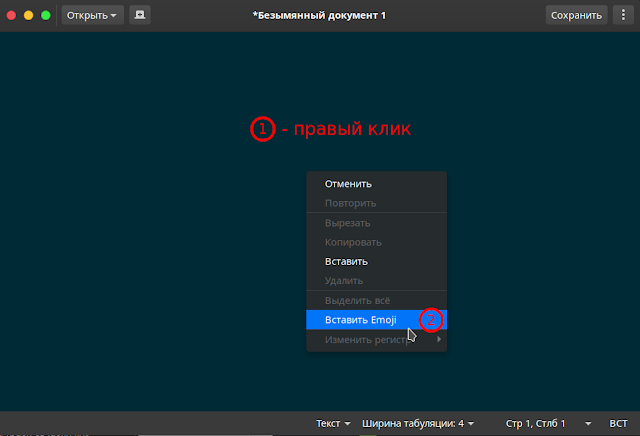Click the ВСТ insert mode indicator
640x436 pixels.
tap(618, 423)
